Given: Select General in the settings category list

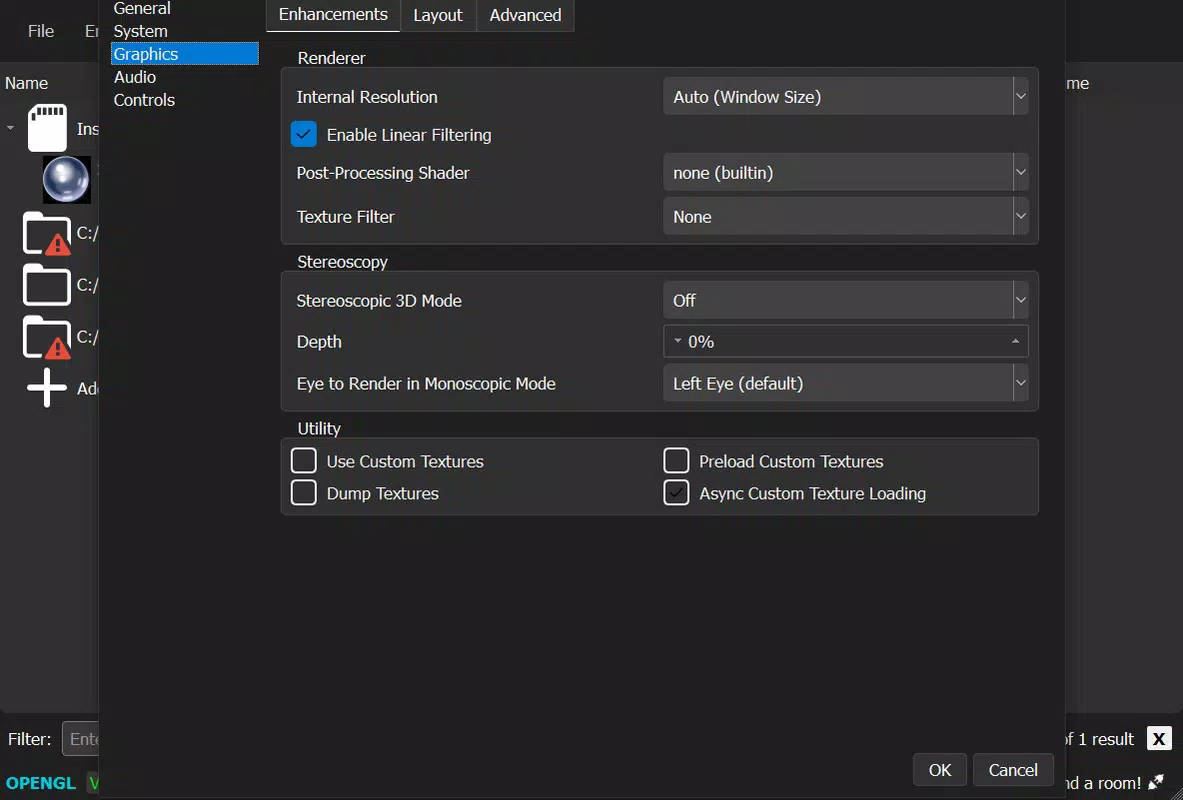Looking at the screenshot, I should 185,8.
